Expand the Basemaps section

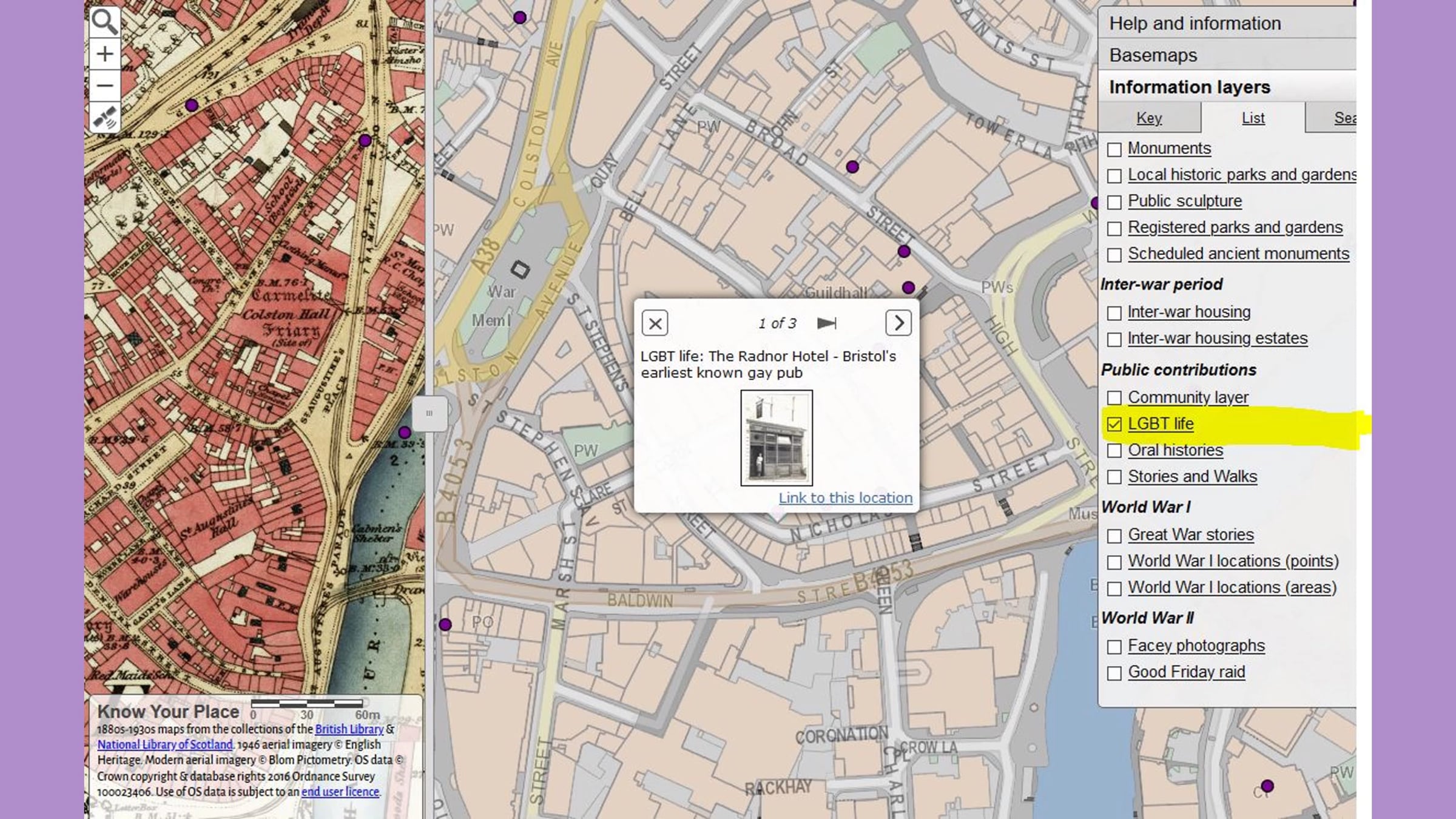1227,55
